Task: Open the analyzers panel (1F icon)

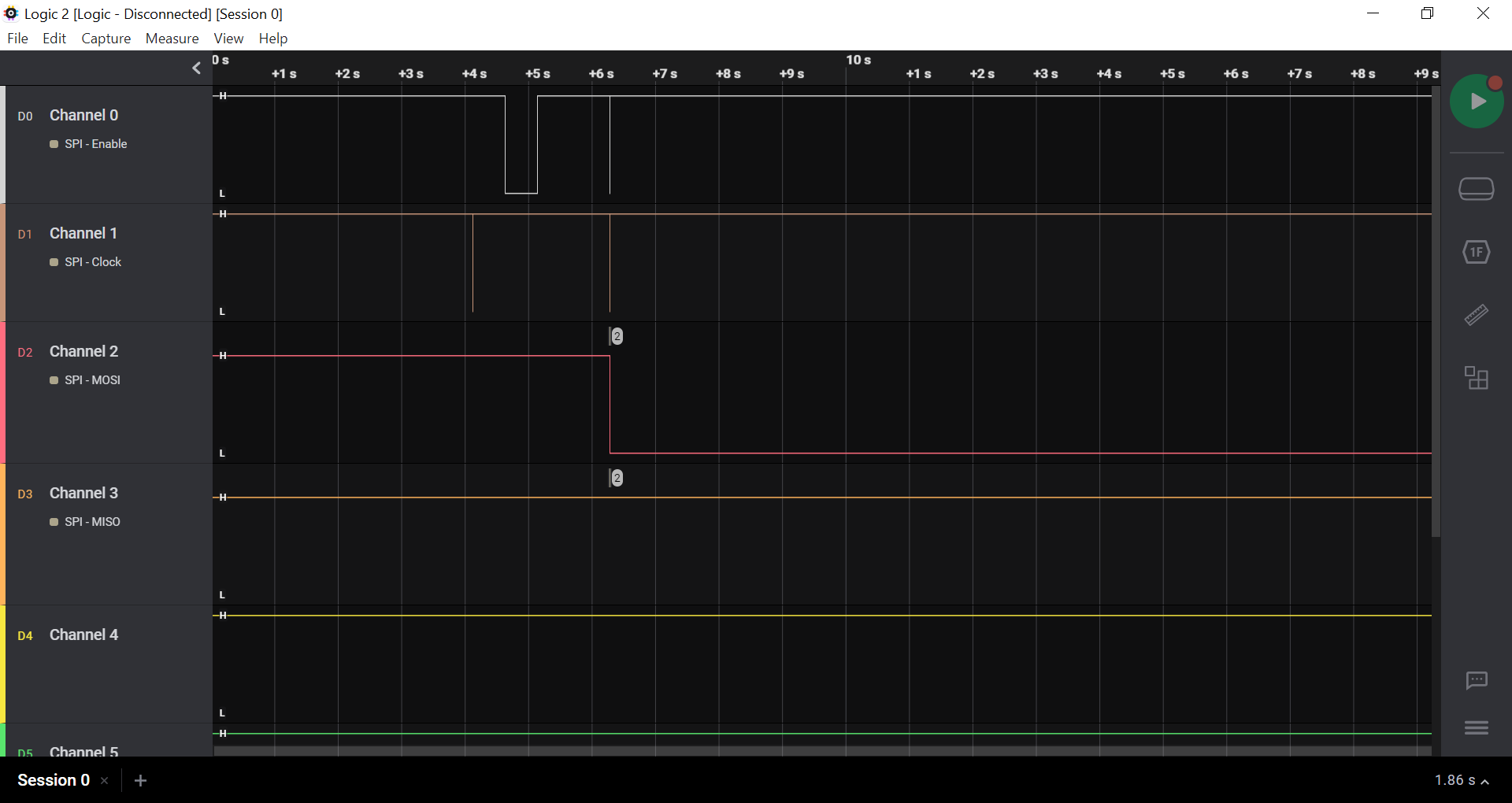Action: [x=1477, y=252]
